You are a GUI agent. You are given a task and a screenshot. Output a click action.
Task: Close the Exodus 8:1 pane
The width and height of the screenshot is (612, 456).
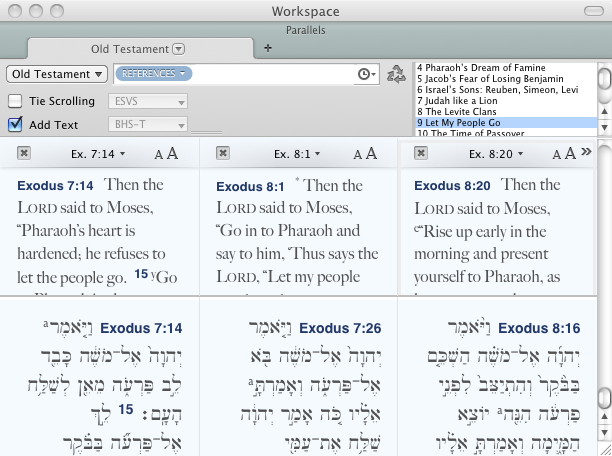click(x=223, y=153)
